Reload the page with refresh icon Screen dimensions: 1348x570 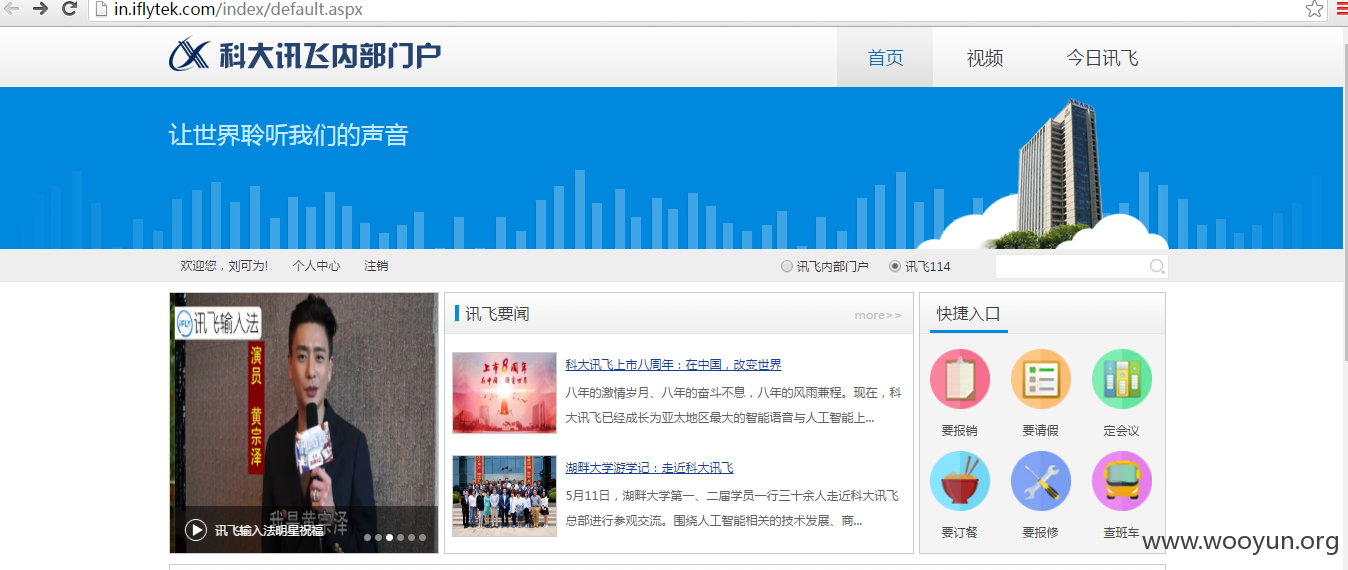point(69,9)
